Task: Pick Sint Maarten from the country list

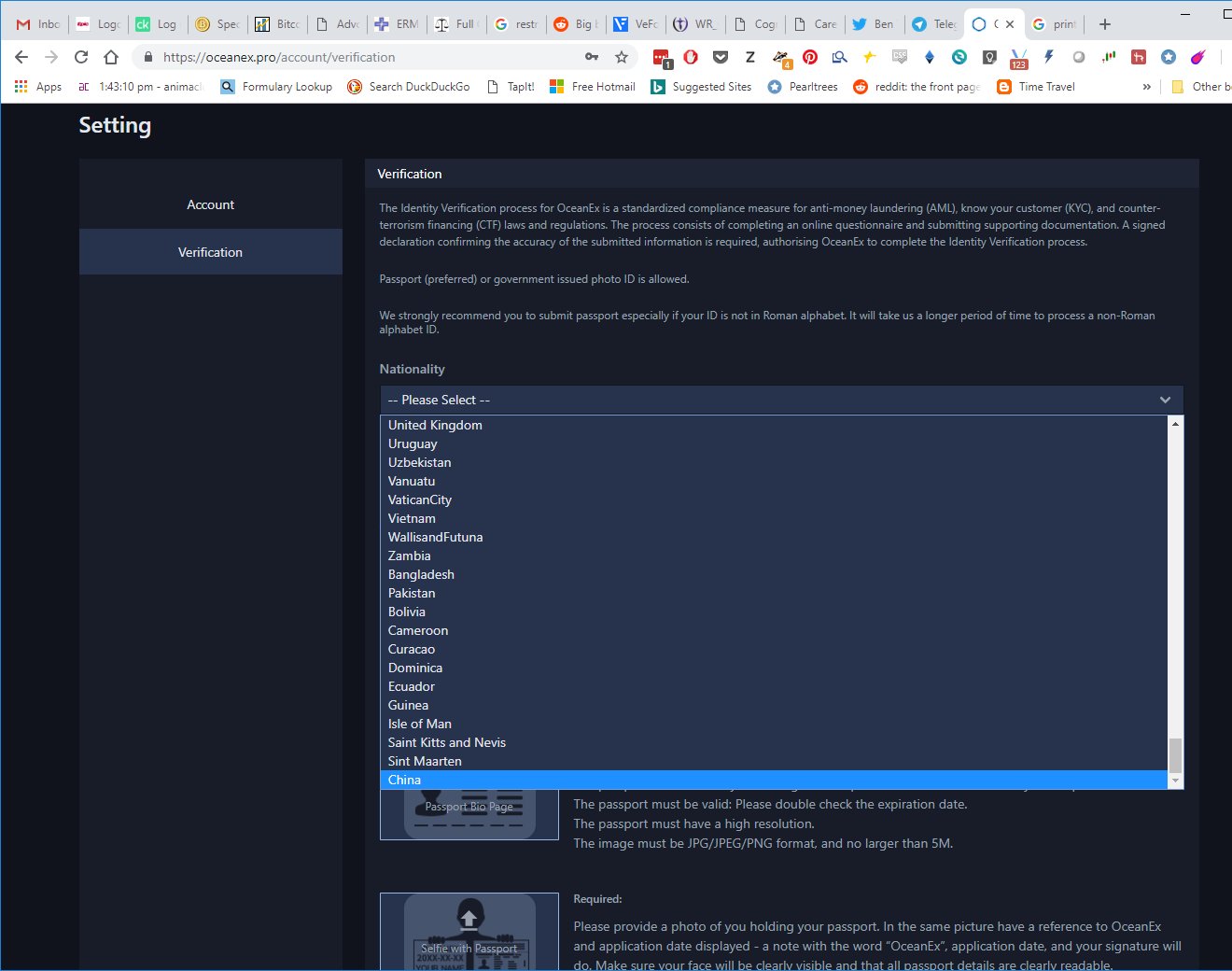Action: 774,761
